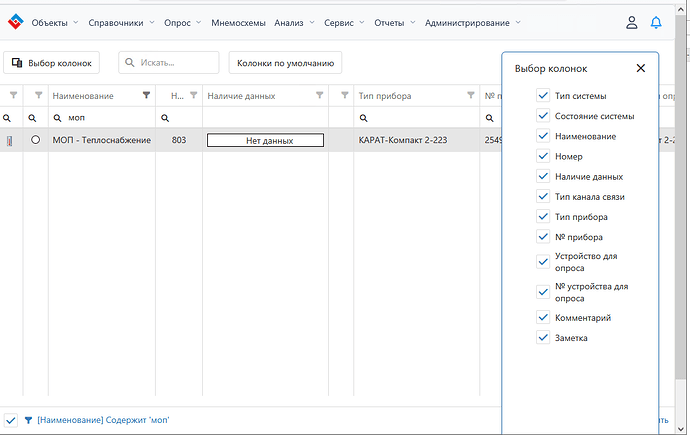Expand the Объекты menu
The height and width of the screenshot is (444, 690).
55,23
